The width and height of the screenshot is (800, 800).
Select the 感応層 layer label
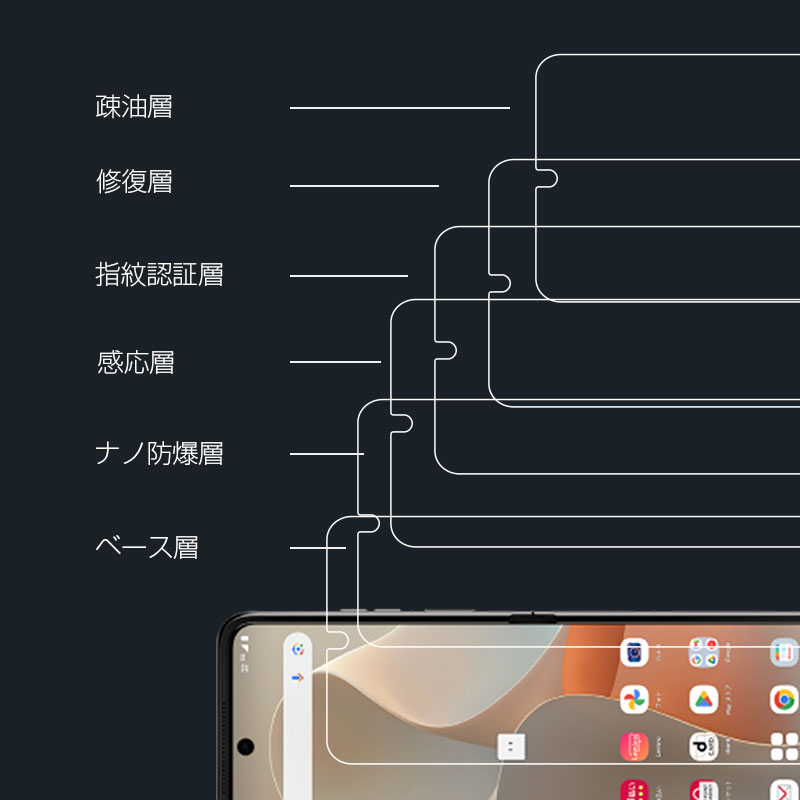click(x=135, y=362)
